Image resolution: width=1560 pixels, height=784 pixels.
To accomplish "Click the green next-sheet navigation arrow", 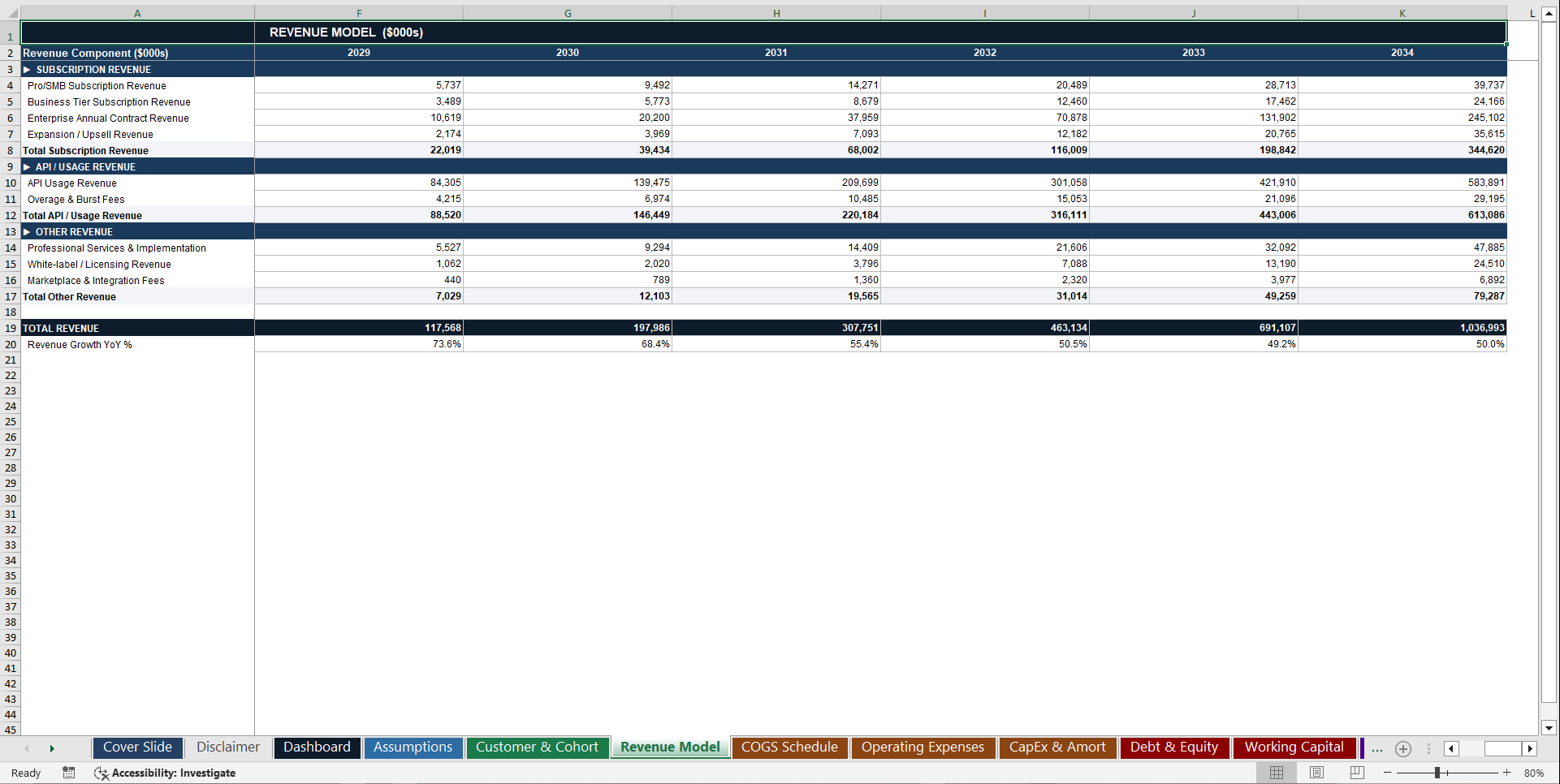I will tap(52, 748).
